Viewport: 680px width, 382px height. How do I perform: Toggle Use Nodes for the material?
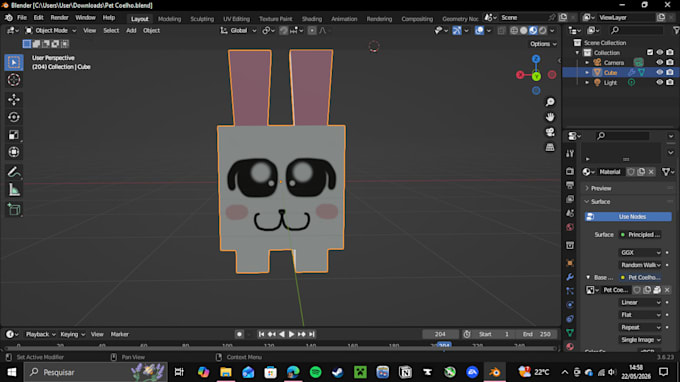click(628, 216)
